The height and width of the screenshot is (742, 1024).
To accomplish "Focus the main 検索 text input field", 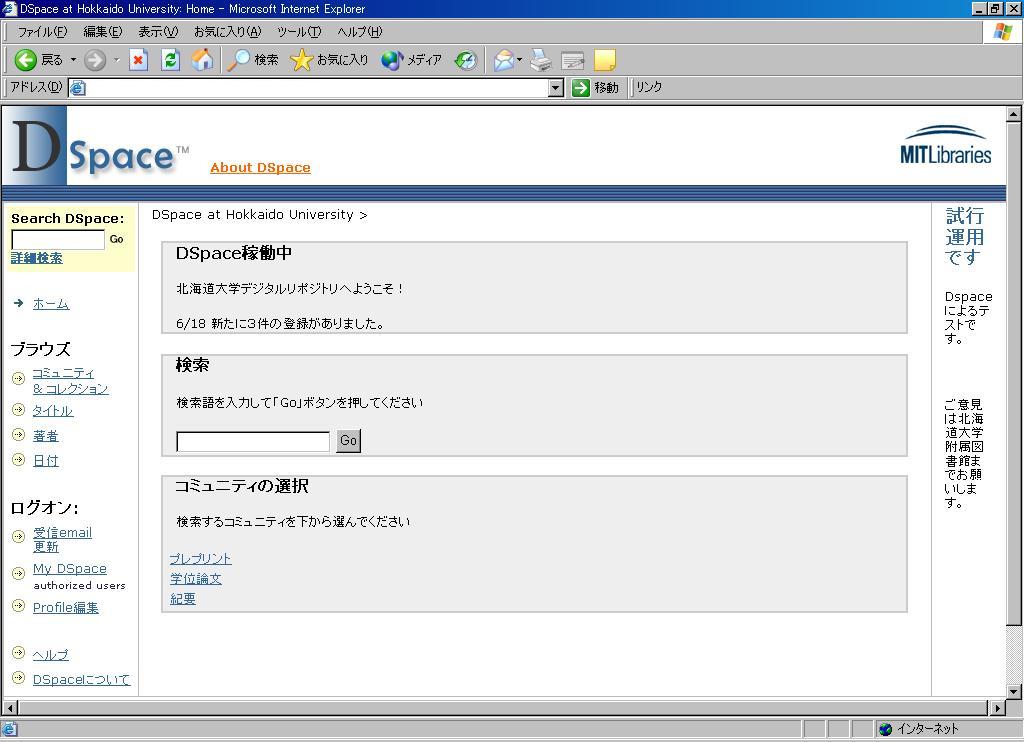I will (x=253, y=442).
